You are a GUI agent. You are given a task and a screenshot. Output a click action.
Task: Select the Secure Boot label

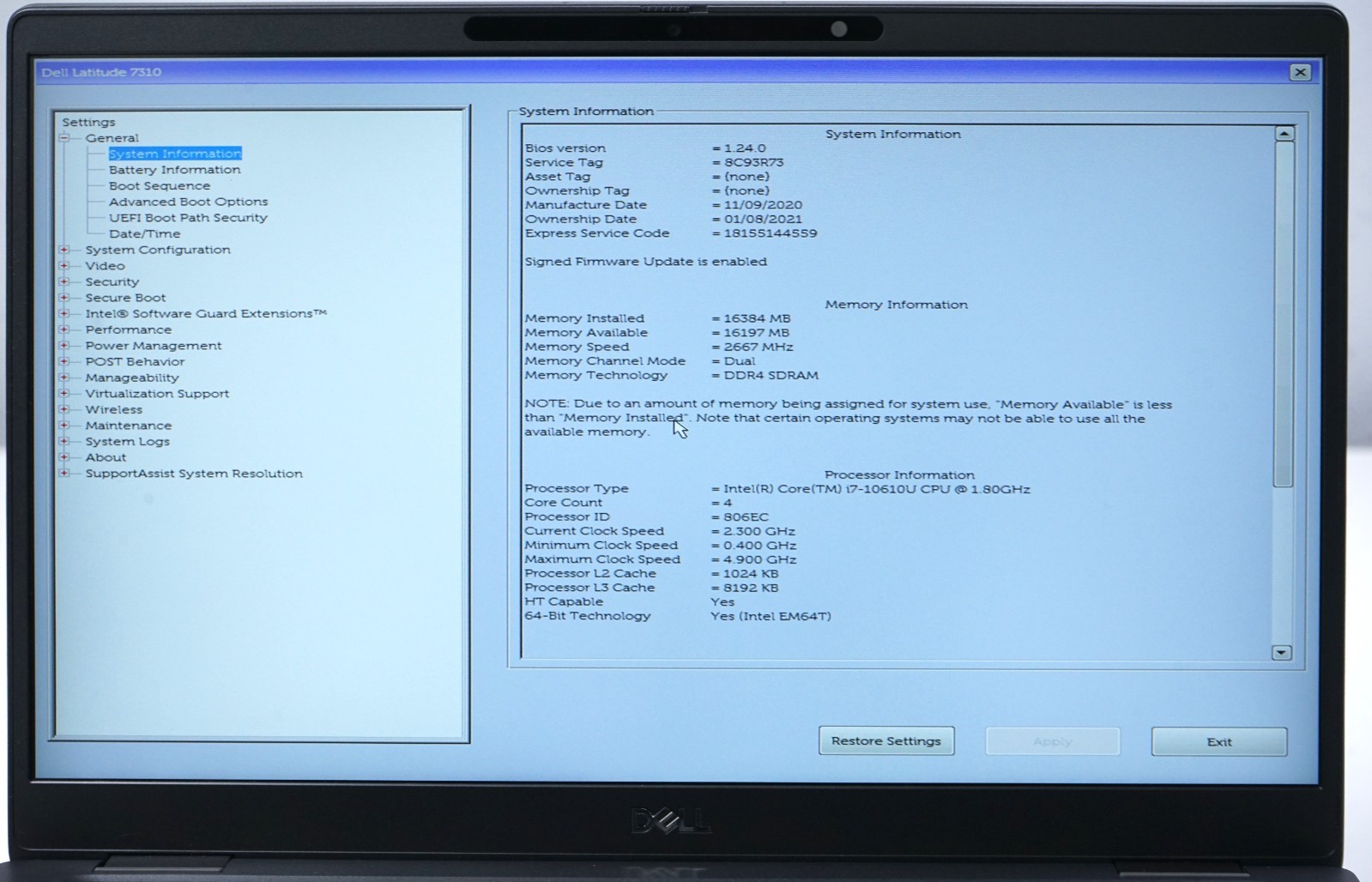pos(125,298)
